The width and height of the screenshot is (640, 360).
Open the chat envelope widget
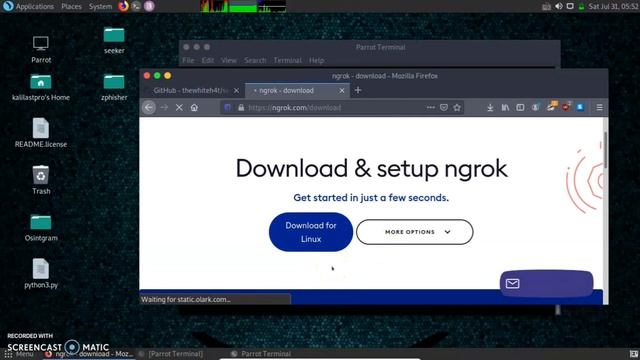pos(546,283)
